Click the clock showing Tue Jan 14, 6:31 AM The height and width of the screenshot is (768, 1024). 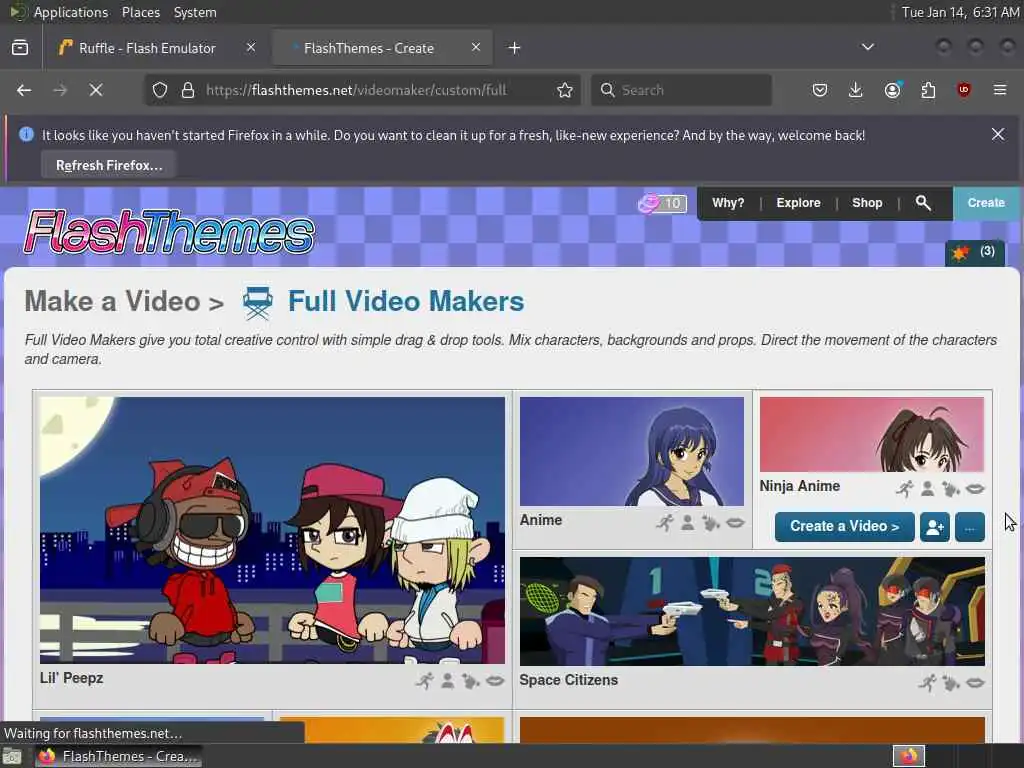pyautogui.click(x=960, y=12)
